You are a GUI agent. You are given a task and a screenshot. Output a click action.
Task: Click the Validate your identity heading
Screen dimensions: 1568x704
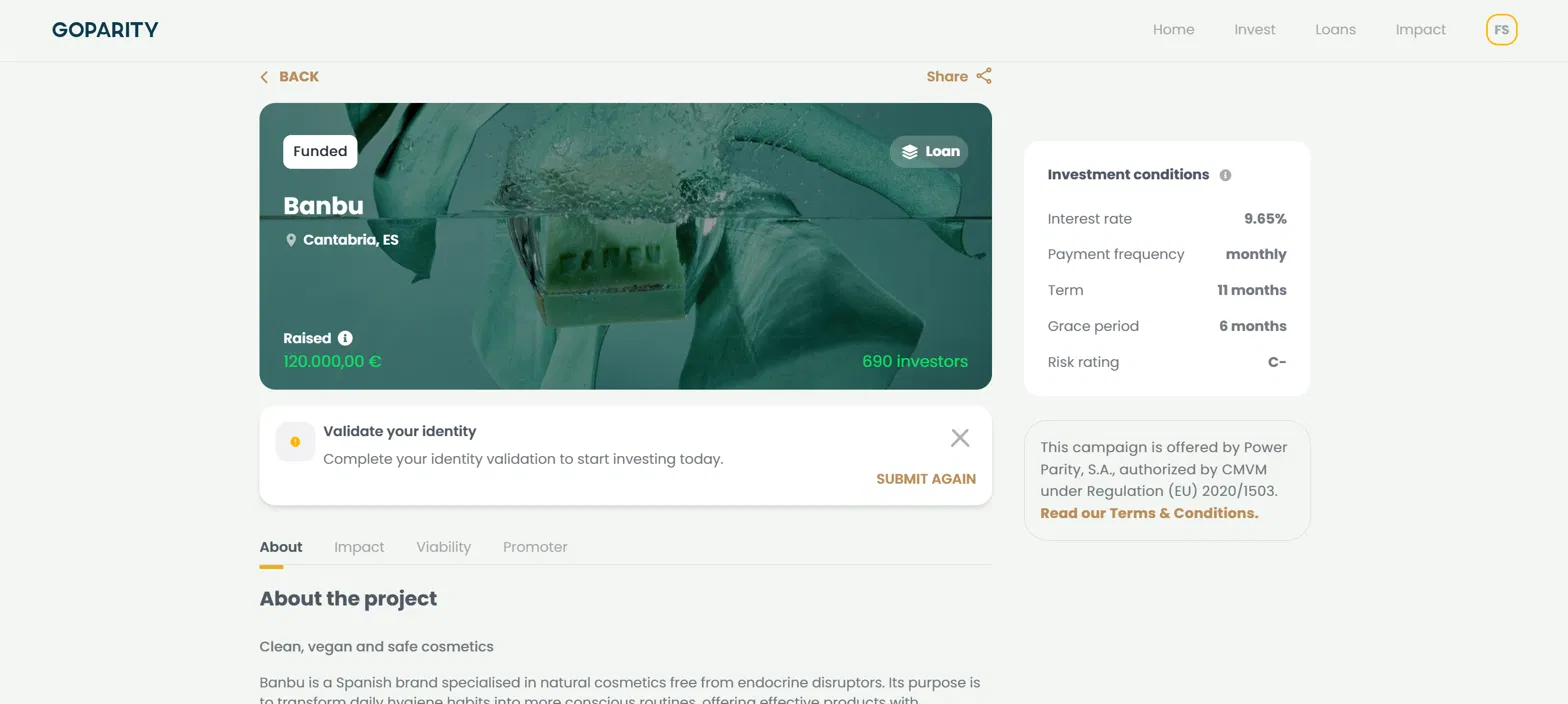[399, 432]
